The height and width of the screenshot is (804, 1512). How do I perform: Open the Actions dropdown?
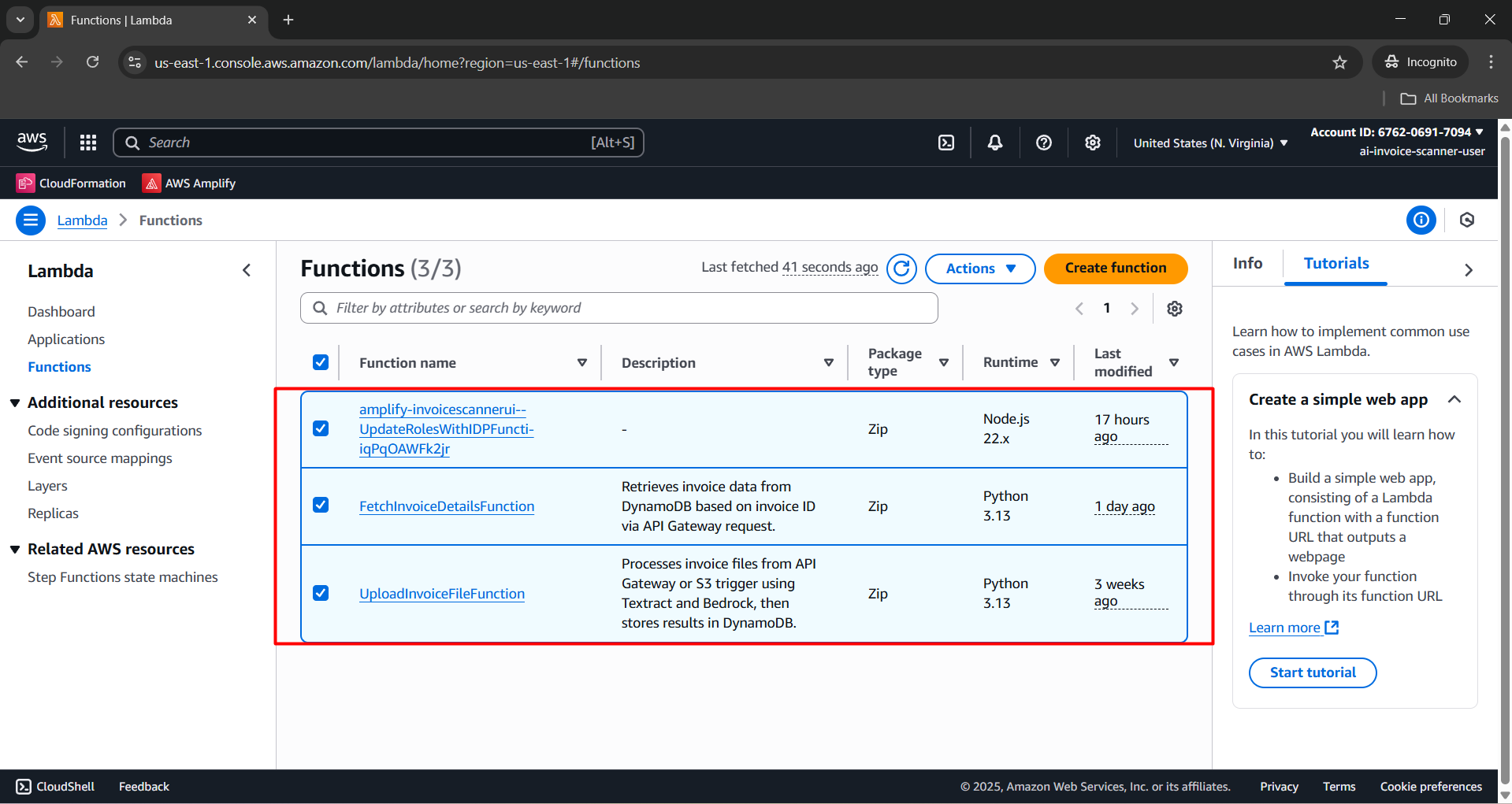click(x=979, y=269)
